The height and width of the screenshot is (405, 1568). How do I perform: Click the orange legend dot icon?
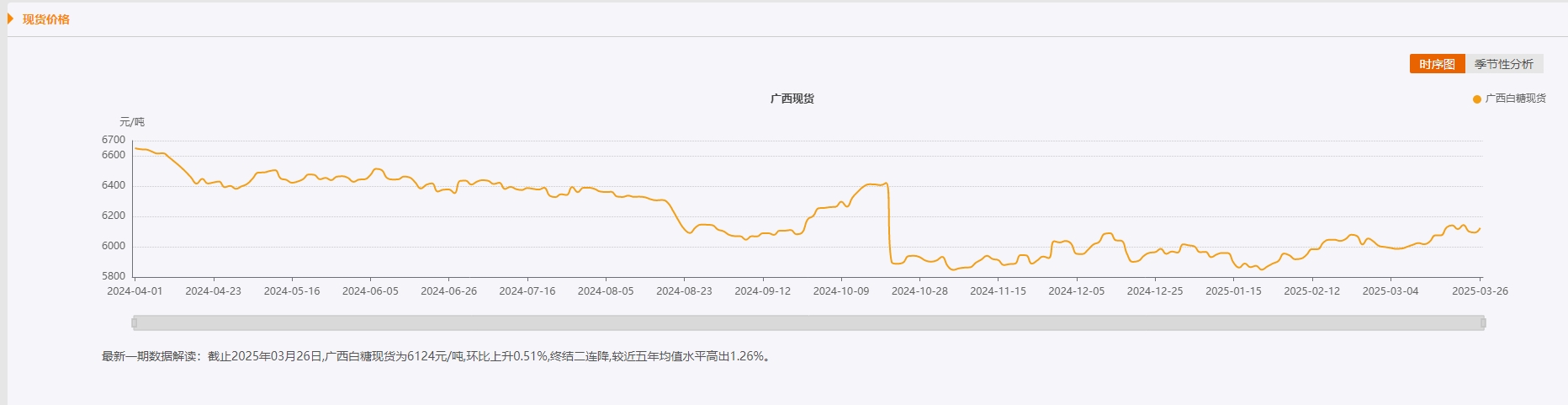click(x=1477, y=99)
